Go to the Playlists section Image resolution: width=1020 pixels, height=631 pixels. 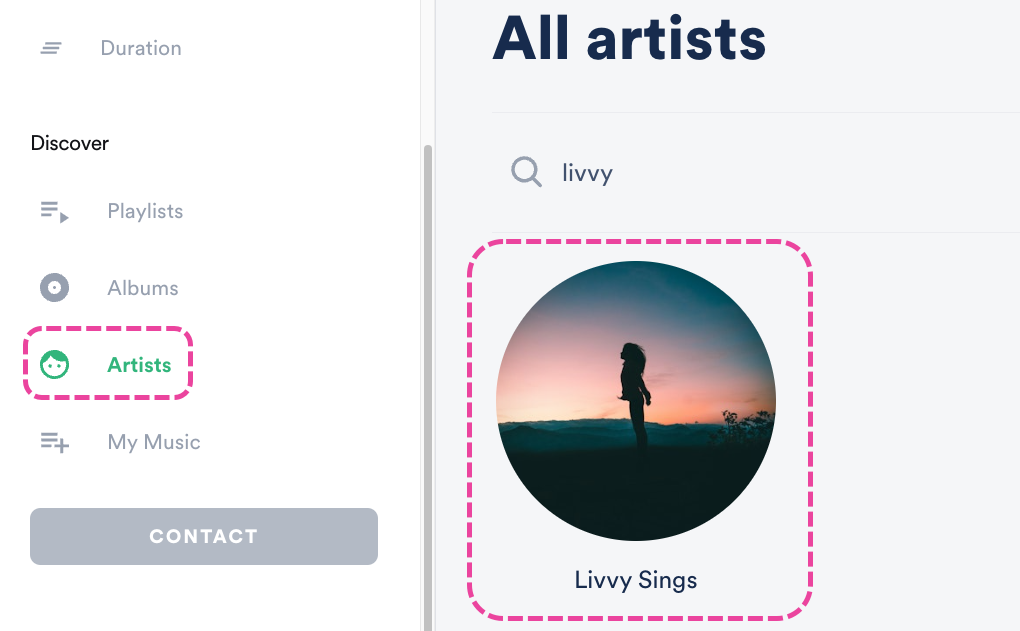click(x=145, y=211)
